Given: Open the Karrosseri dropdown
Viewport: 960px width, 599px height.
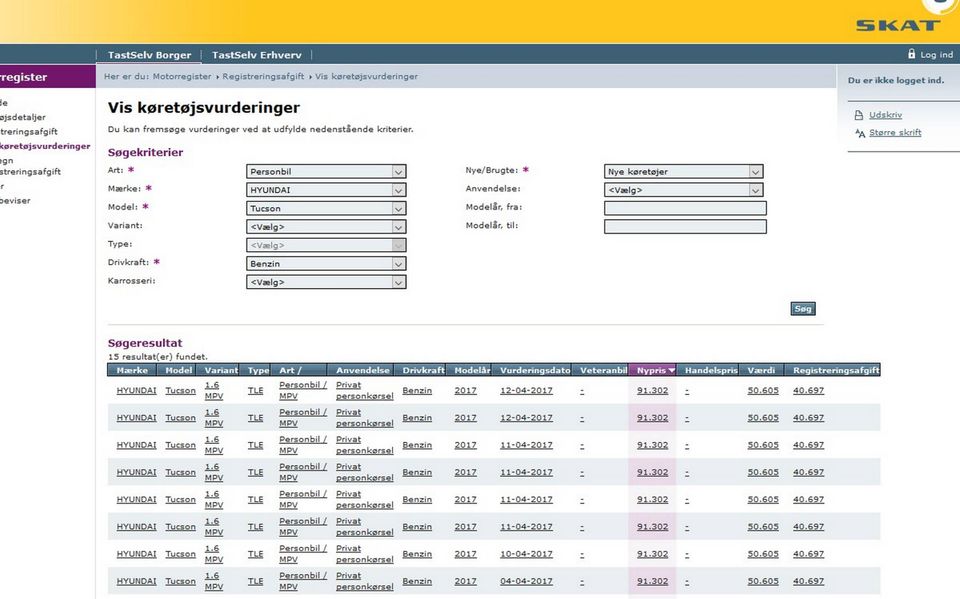Looking at the screenshot, I should tap(326, 282).
